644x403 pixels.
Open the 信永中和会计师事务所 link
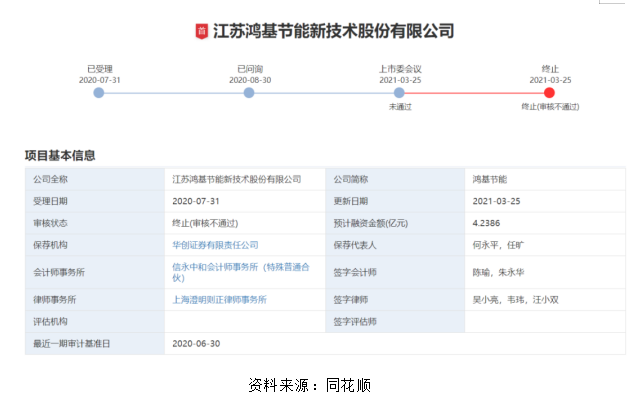click(x=241, y=272)
